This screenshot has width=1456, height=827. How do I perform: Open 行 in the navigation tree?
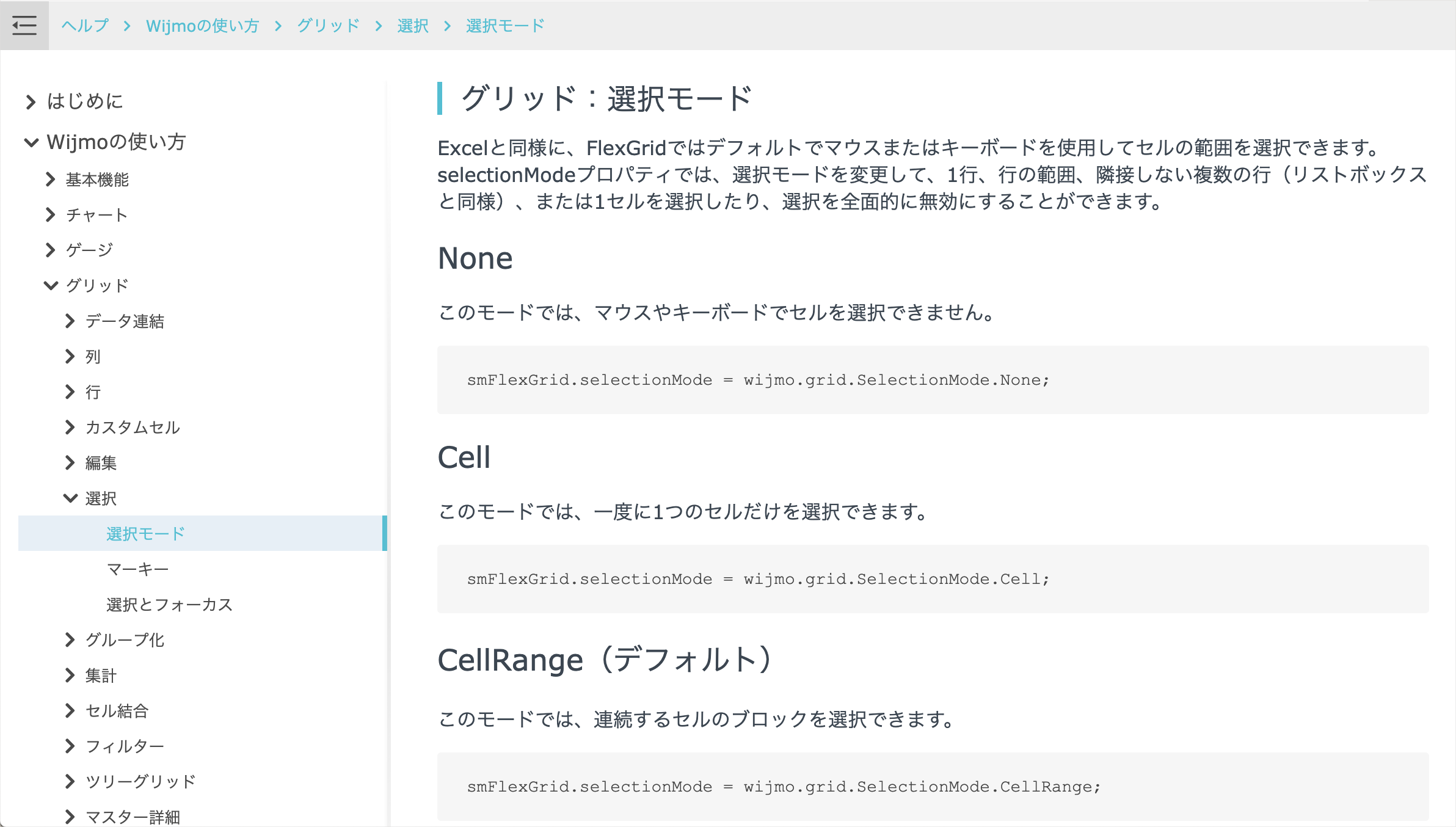pyautogui.click(x=93, y=392)
